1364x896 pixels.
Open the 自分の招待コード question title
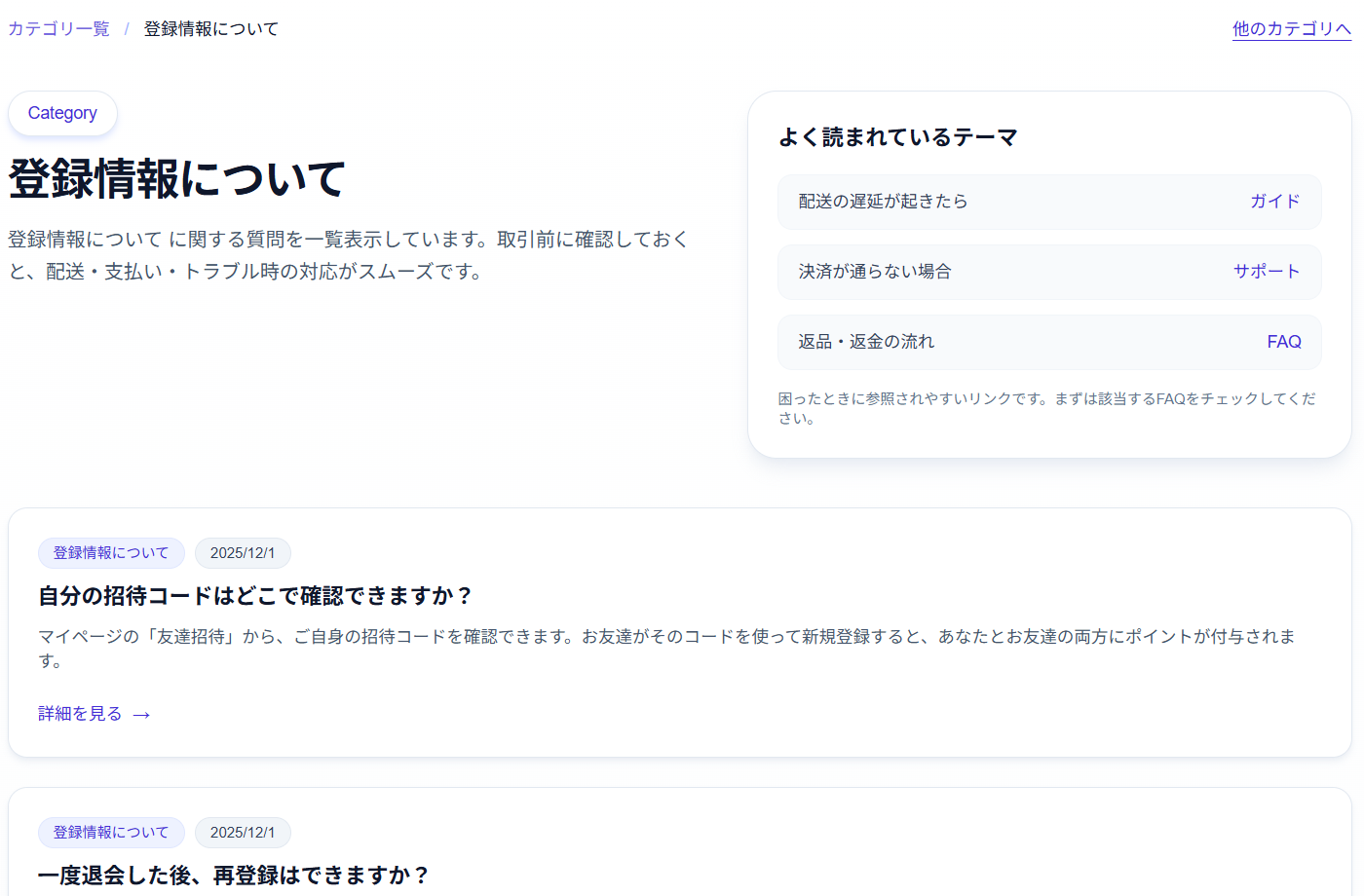(255, 595)
